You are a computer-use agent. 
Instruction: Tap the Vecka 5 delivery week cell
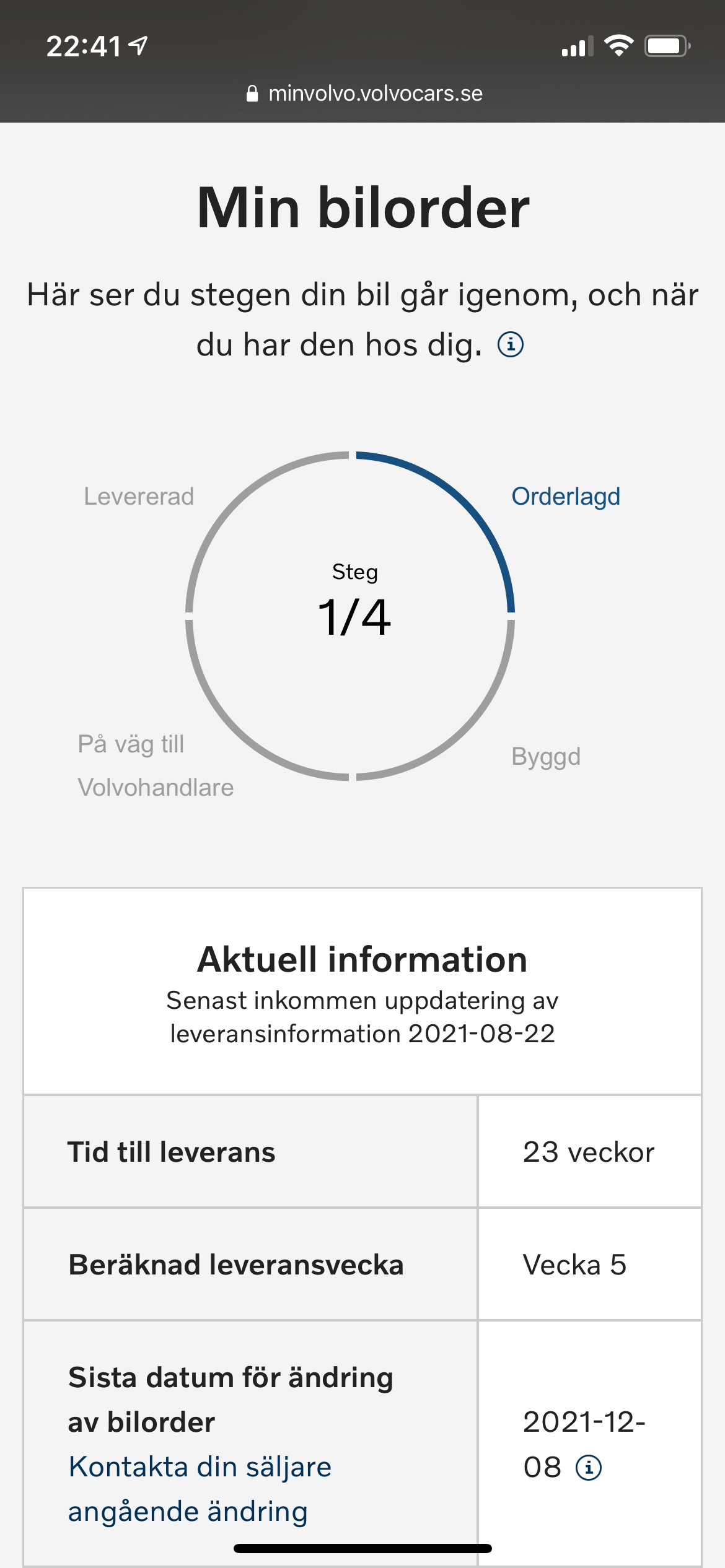tap(589, 1265)
